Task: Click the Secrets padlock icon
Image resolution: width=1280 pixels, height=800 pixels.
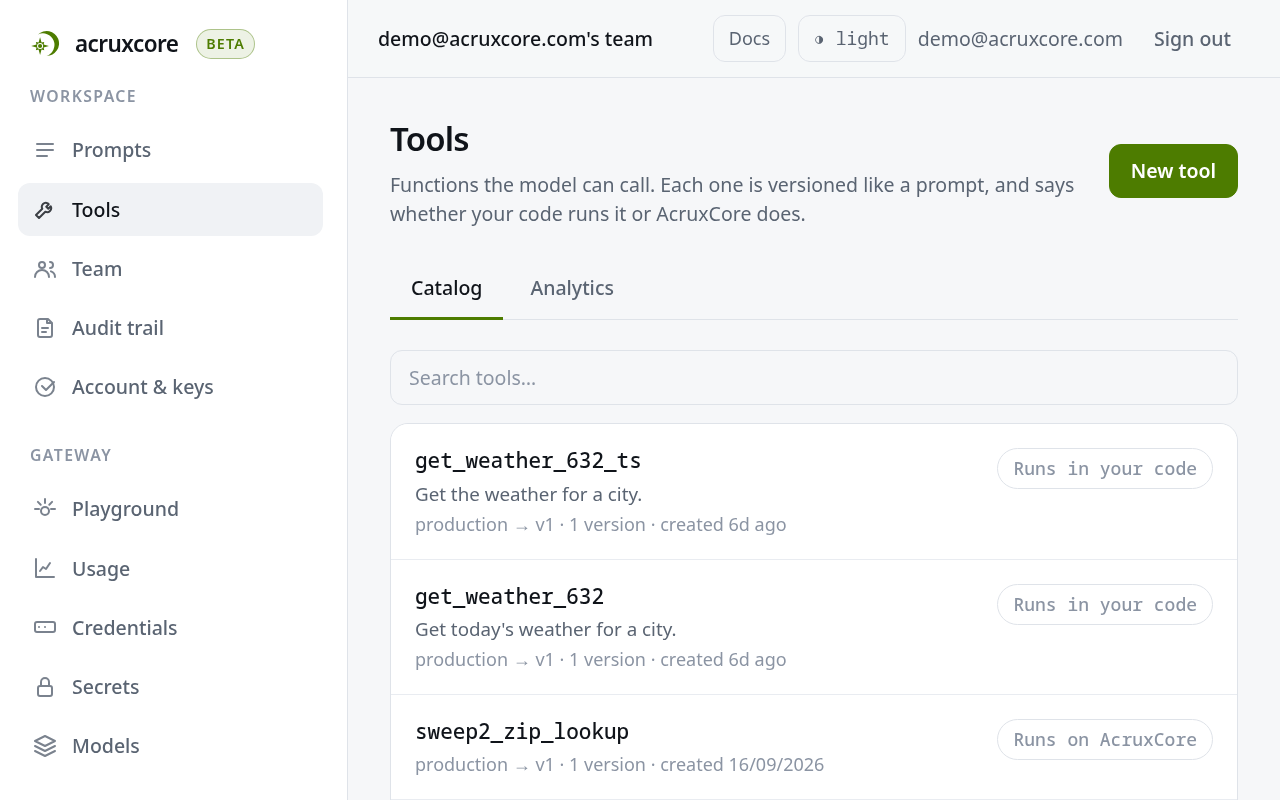Action: (x=45, y=687)
